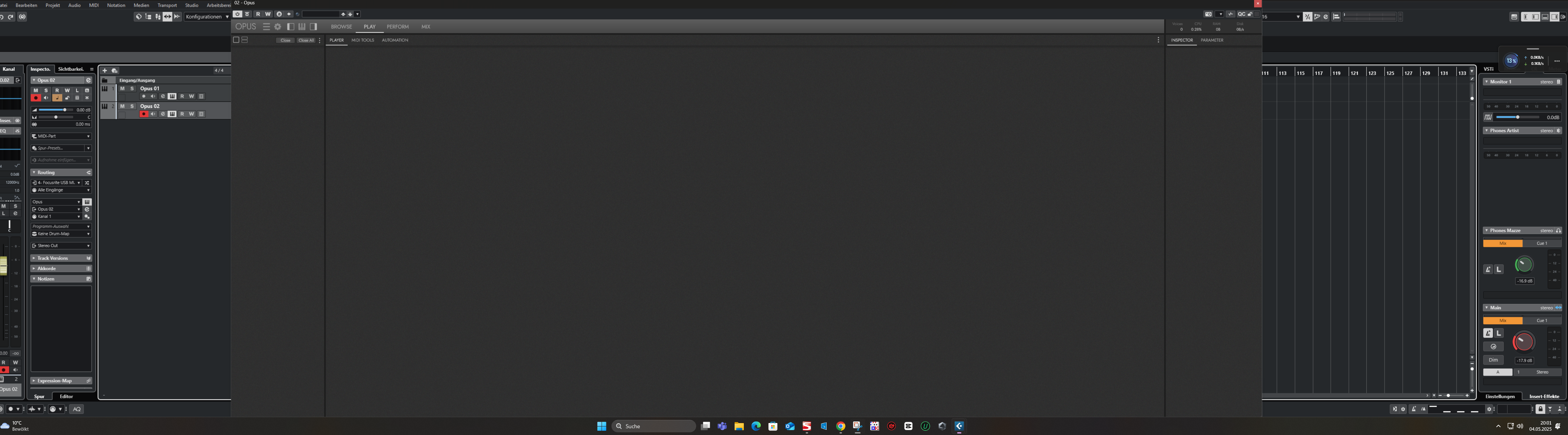This screenshot has height=435, width=1568.
Task: Turn the Main level knob
Action: [x=1524, y=342]
